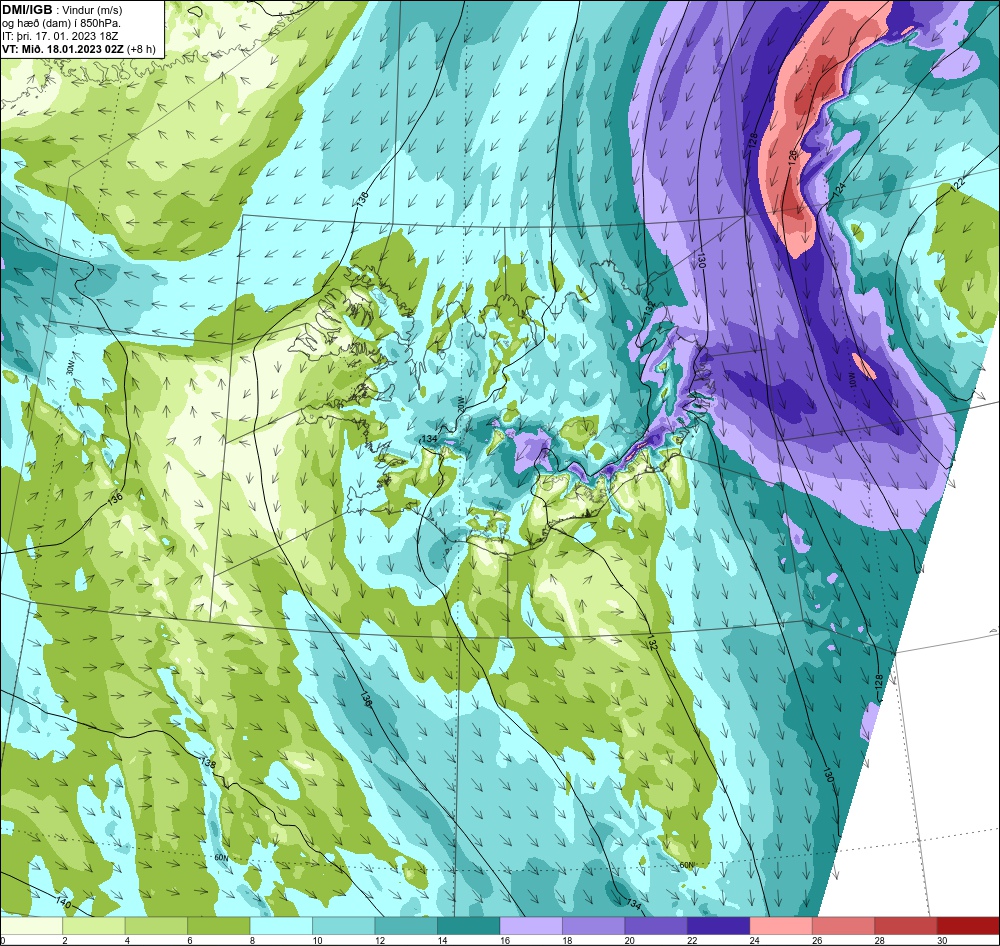Screen dimensions: 1000x946
Task: Click the 22–24 m/s deep violet legend swatch
Action: coord(719,926)
